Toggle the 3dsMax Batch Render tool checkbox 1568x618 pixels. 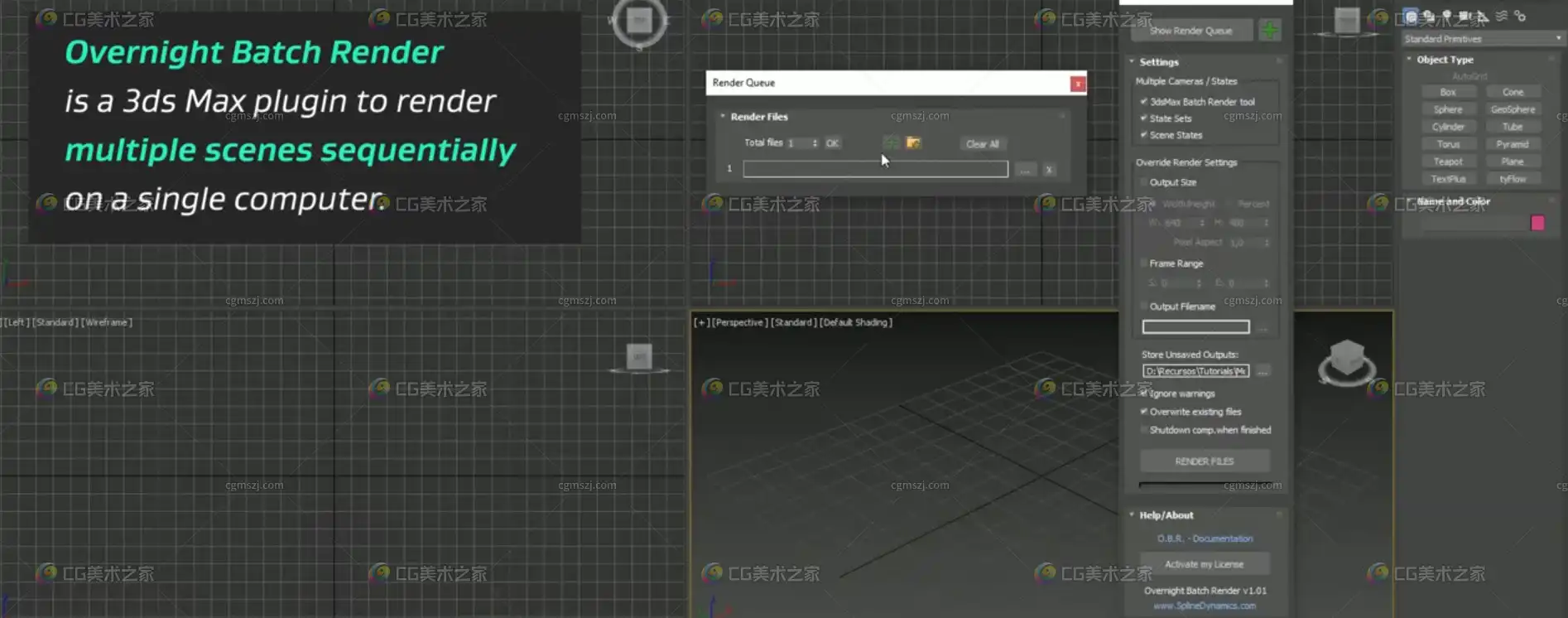1144,102
